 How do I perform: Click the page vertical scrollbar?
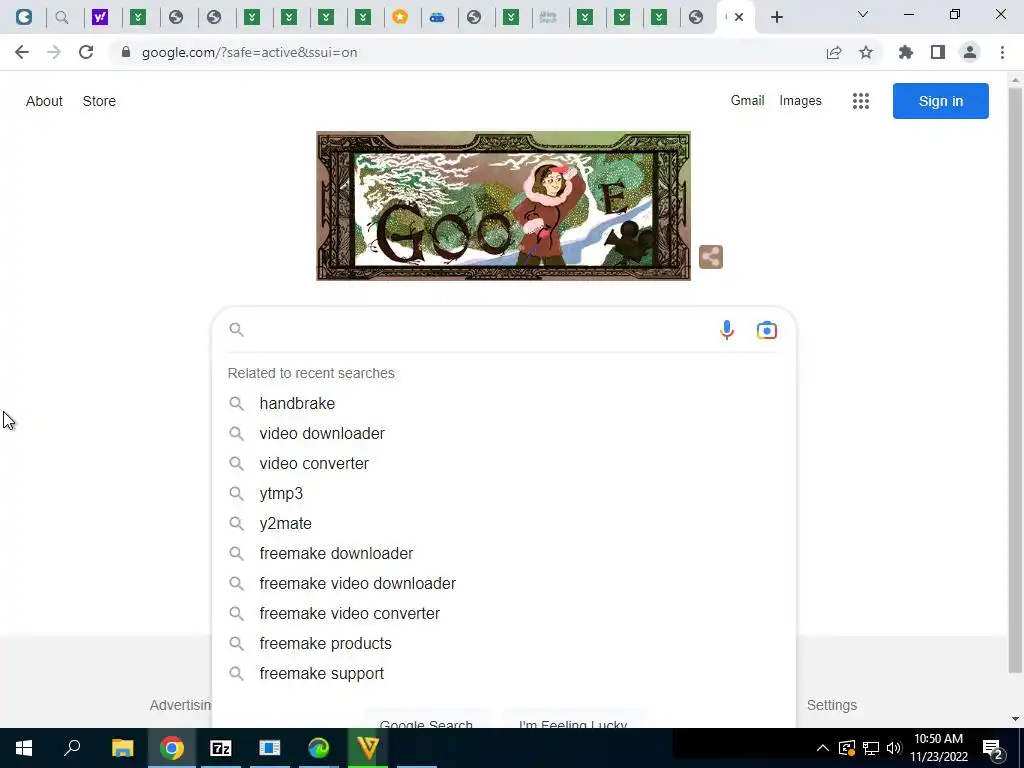click(x=1015, y=379)
